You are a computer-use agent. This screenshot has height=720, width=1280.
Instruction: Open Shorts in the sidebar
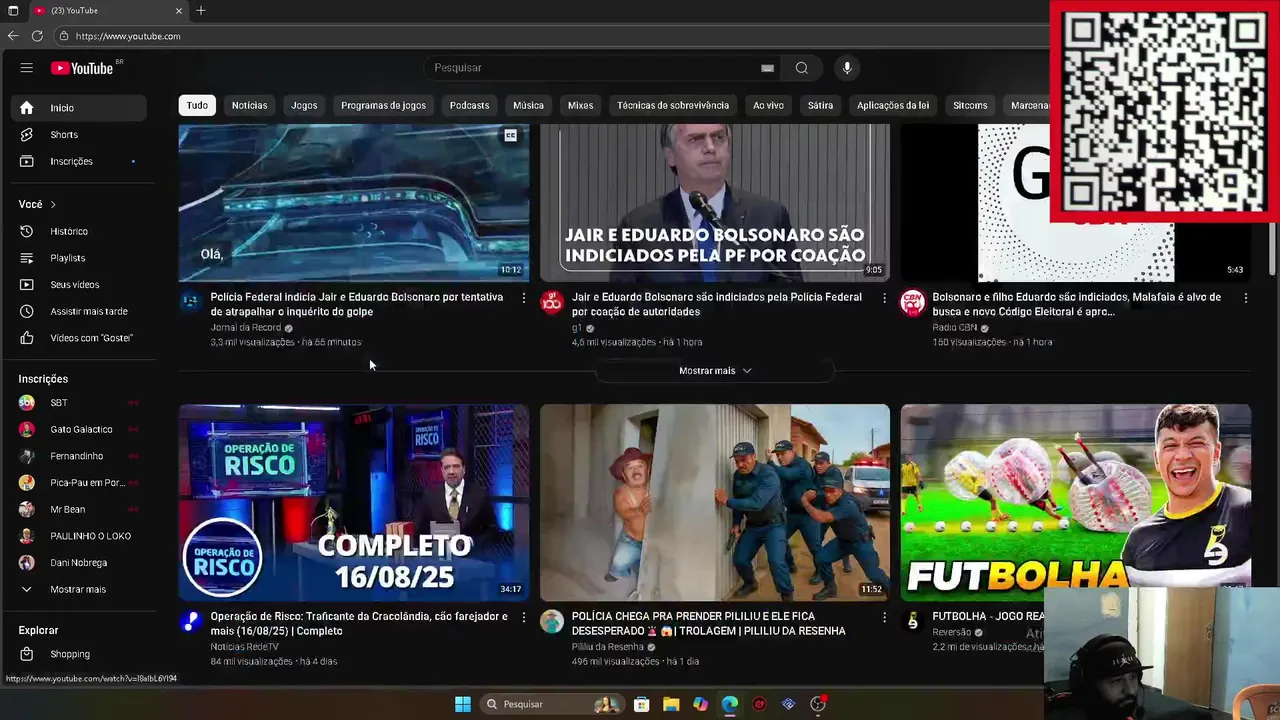pyautogui.click(x=79, y=135)
